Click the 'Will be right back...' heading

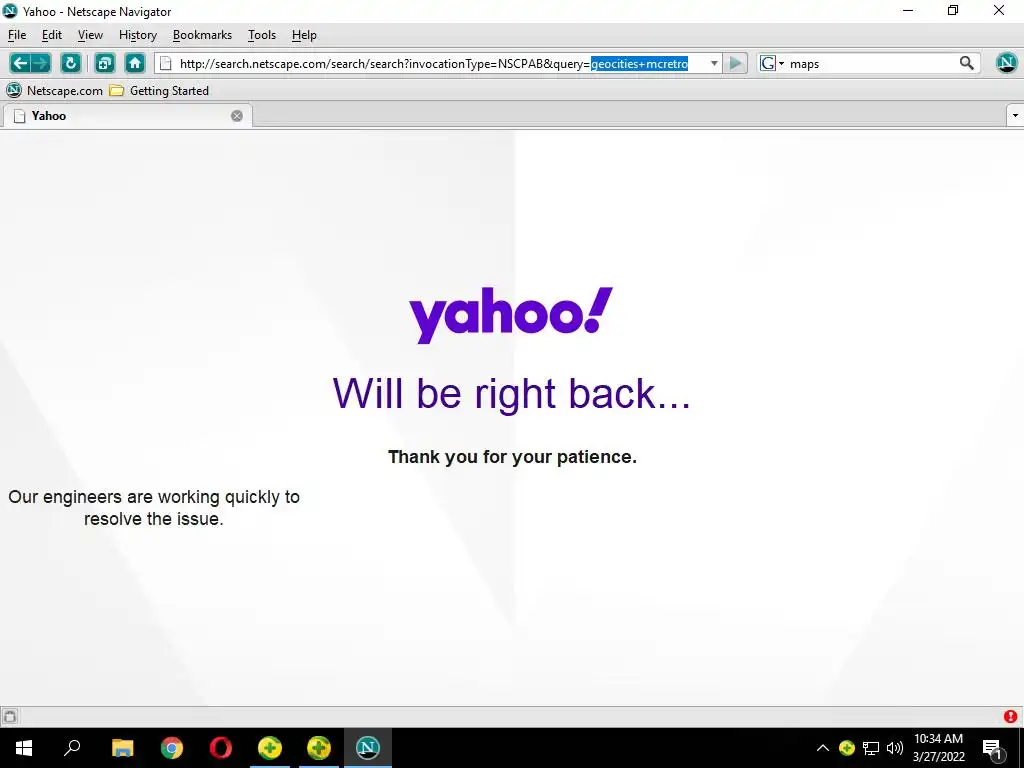511,393
